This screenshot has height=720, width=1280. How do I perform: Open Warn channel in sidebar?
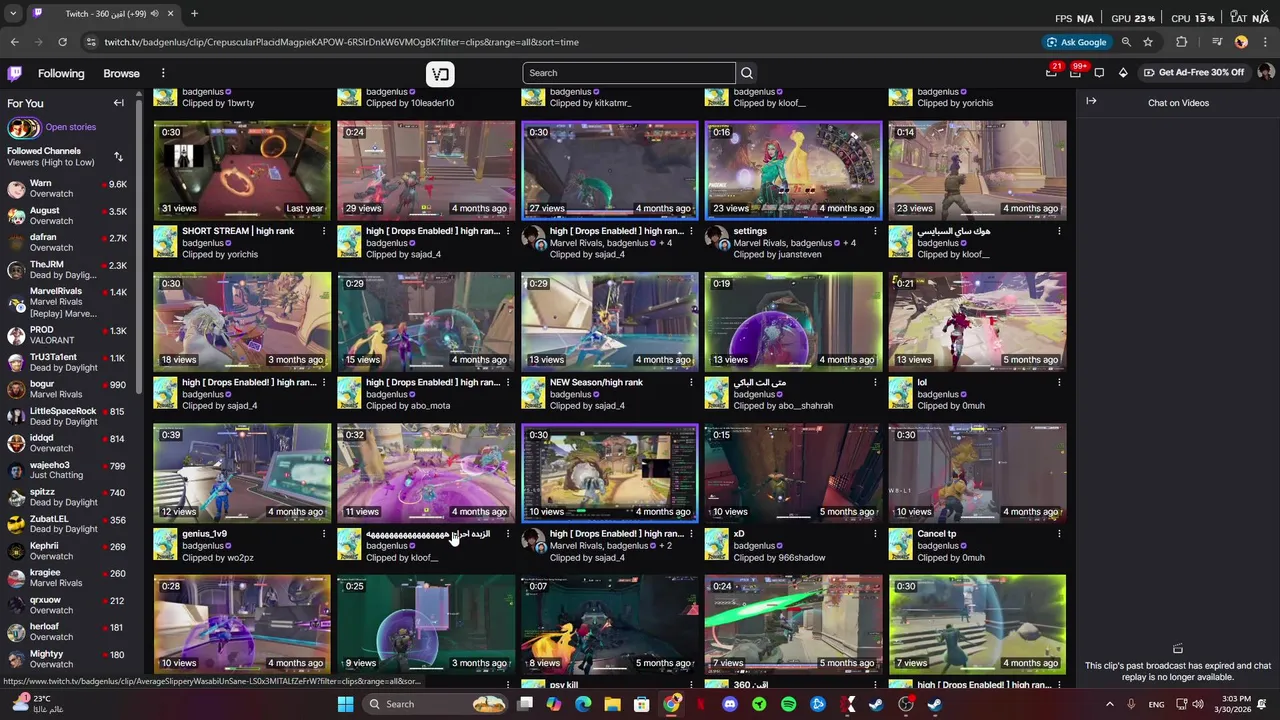[x=68, y=188]
